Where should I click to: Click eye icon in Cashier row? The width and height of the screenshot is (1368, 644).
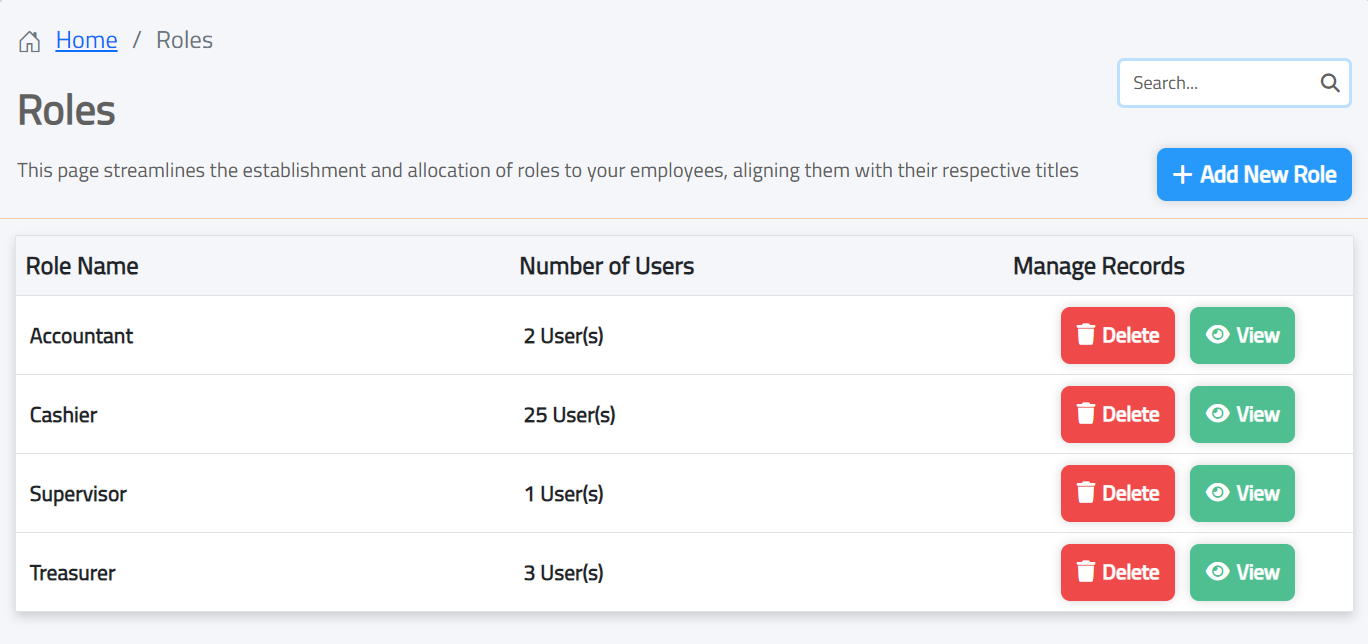1217,414
